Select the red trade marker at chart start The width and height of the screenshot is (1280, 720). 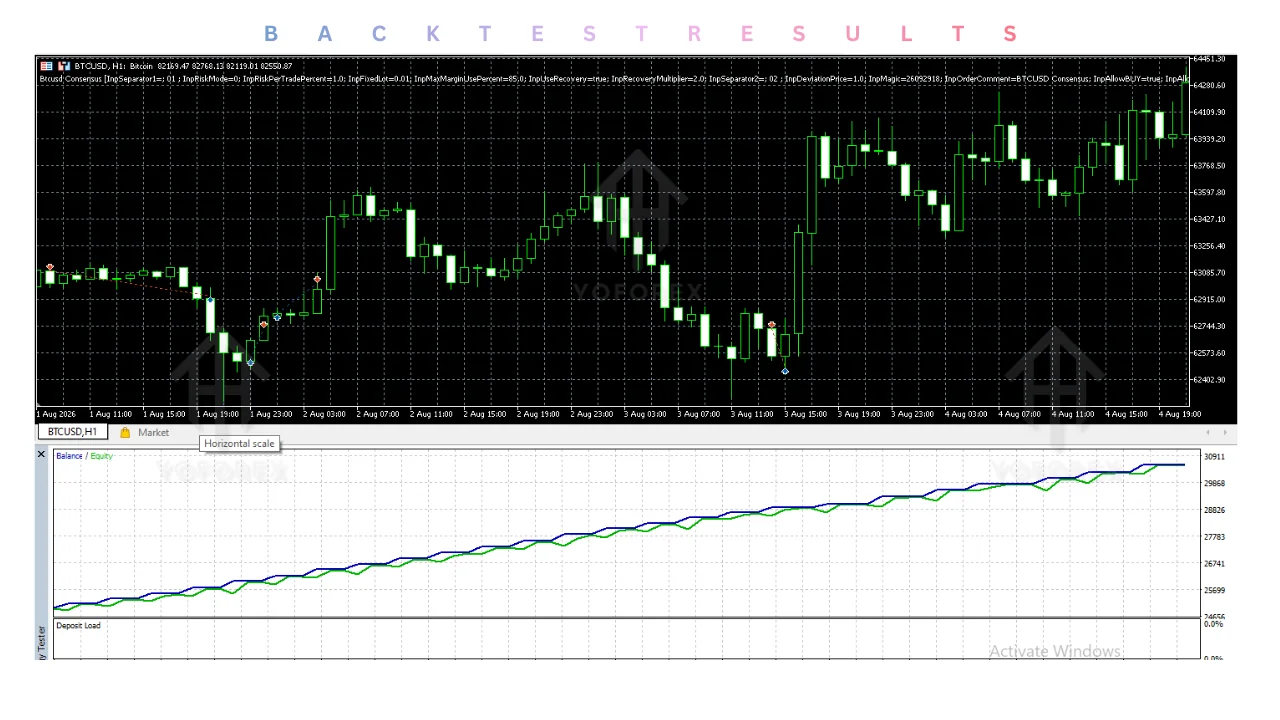point(50,267)
